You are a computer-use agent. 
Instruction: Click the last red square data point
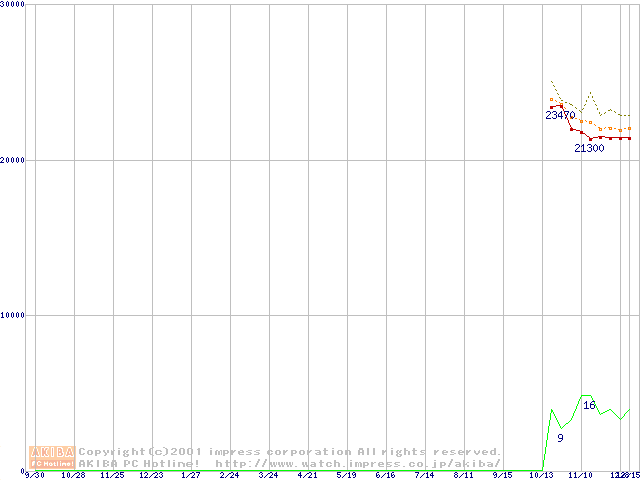[629, 138]
